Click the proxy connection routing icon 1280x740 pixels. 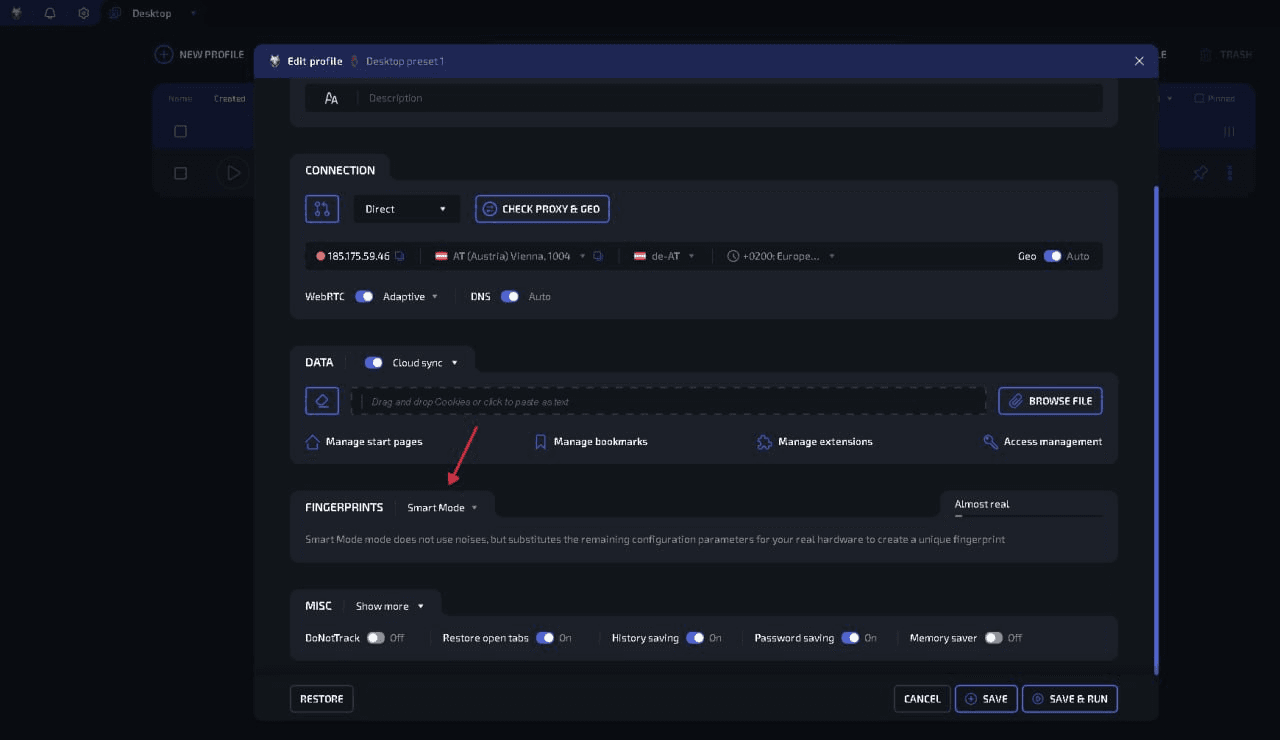pos(322,209)
